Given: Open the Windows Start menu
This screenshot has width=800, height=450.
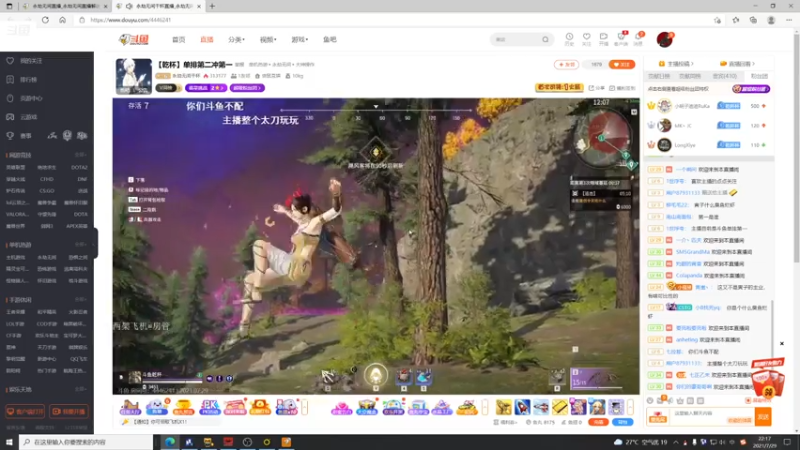Looking at the screenshot, I should [9, 442].
